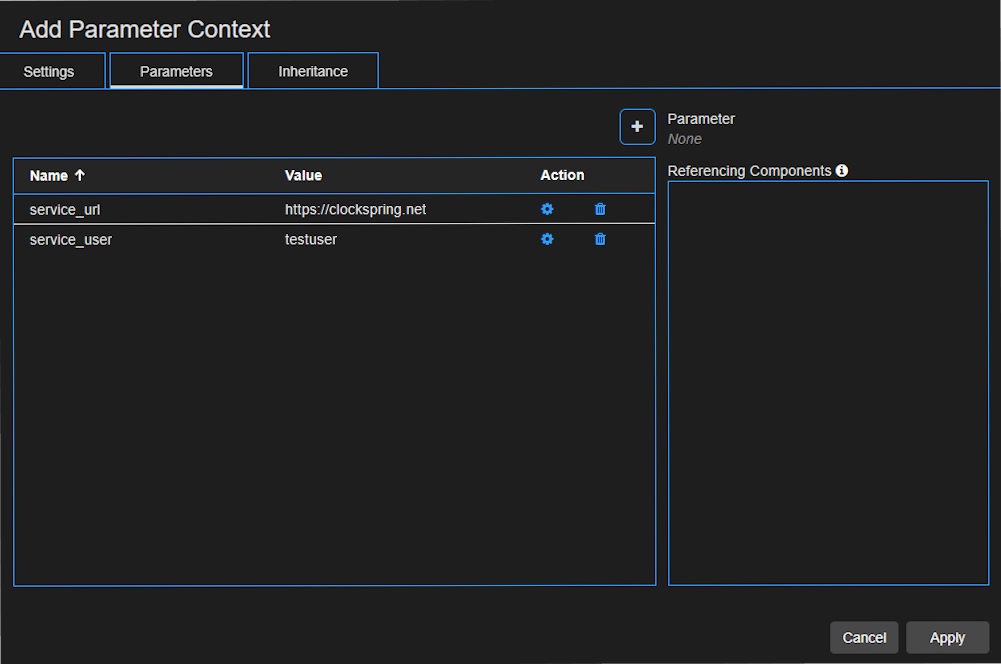Remove service_user using its trash icon
This screenshot has width=1001, height=664.
tap(599, 239)
